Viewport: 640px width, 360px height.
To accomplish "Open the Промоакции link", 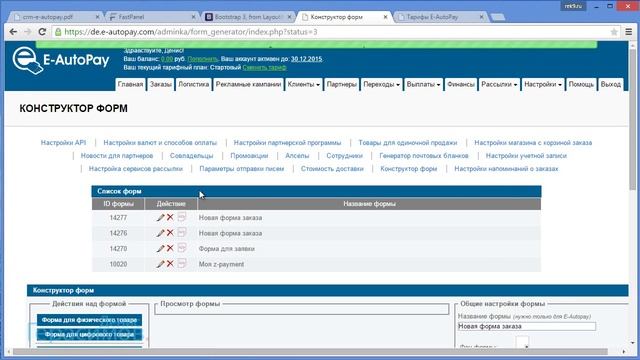I will 249,156.
